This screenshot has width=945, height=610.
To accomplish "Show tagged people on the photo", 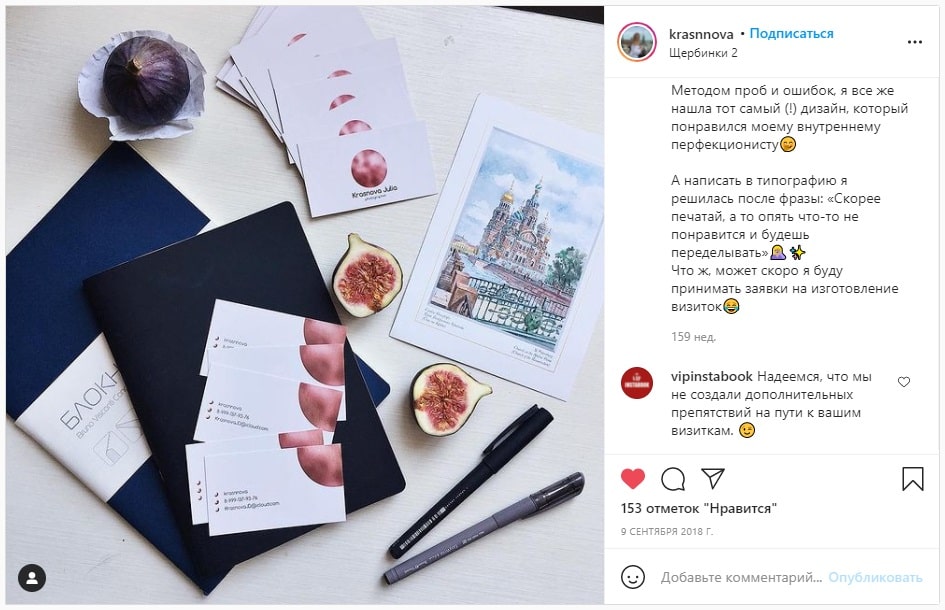I will pyautogui.click(x=33, y=577).
